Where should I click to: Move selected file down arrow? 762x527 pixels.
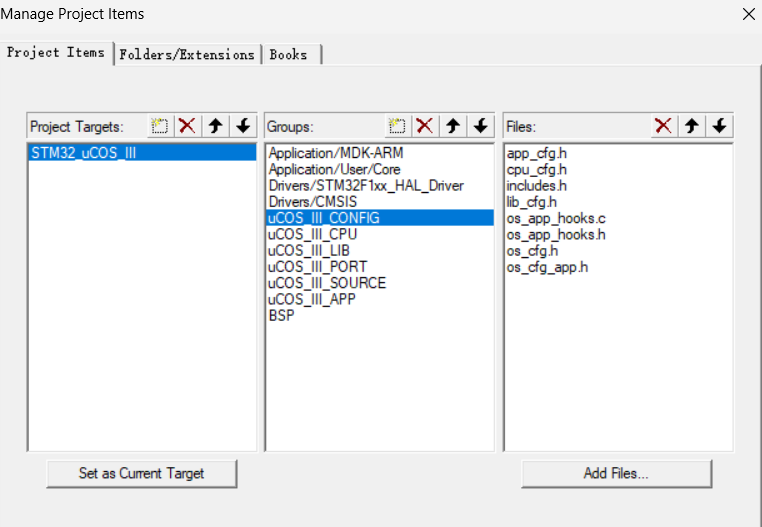(719, 126)
